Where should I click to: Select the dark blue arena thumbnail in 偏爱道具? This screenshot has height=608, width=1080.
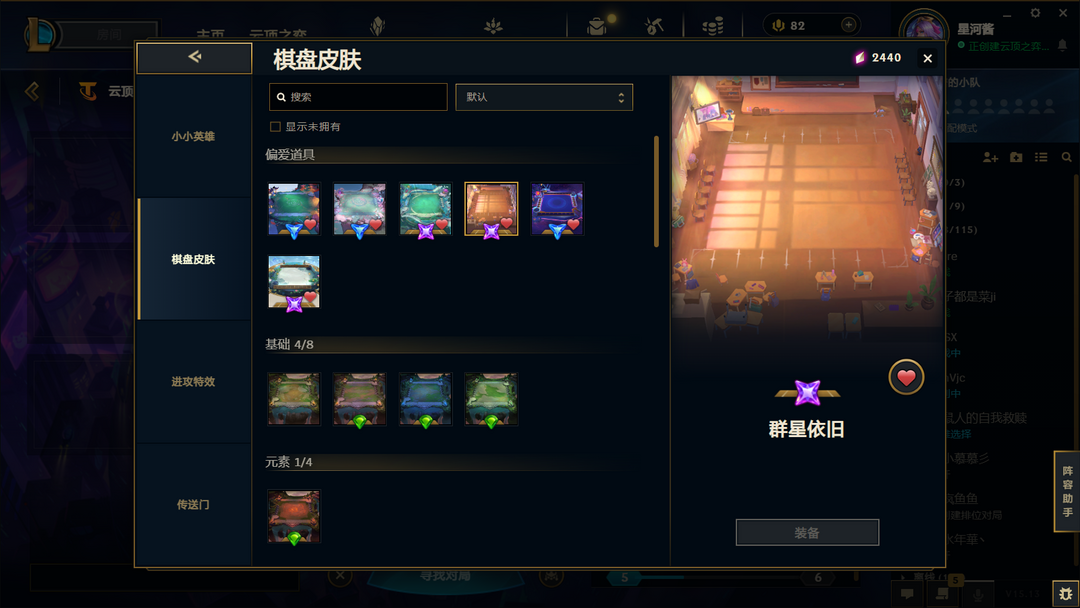click(x=557, y=209)
